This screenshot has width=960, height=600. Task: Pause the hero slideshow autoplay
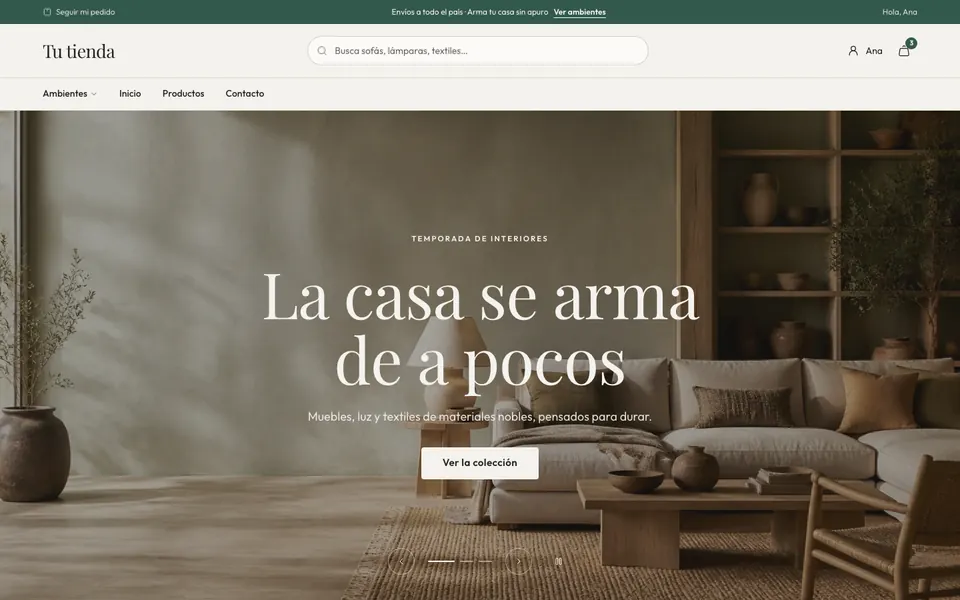coord(558,561)
